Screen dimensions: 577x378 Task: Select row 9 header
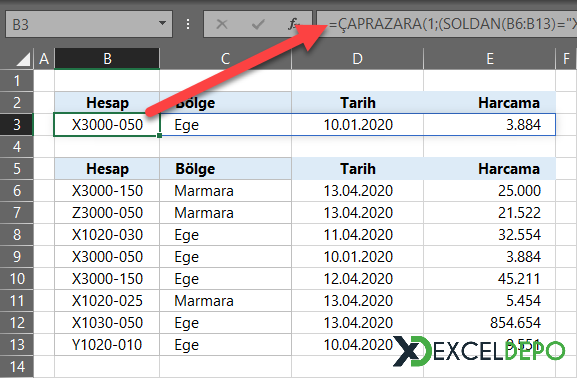pos(17,257)
